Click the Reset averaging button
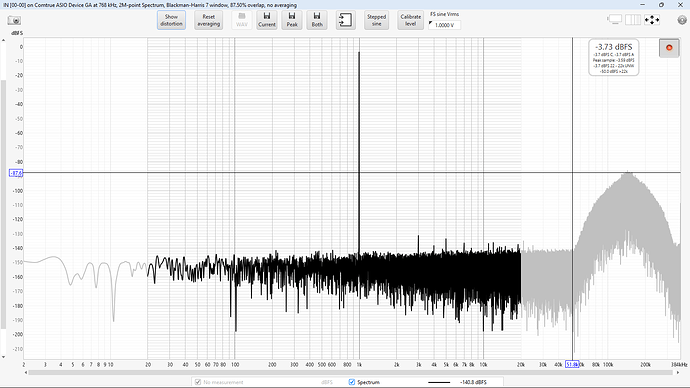Screen dimensions: 690x388 pyautogui.click(x=209, y=20)
